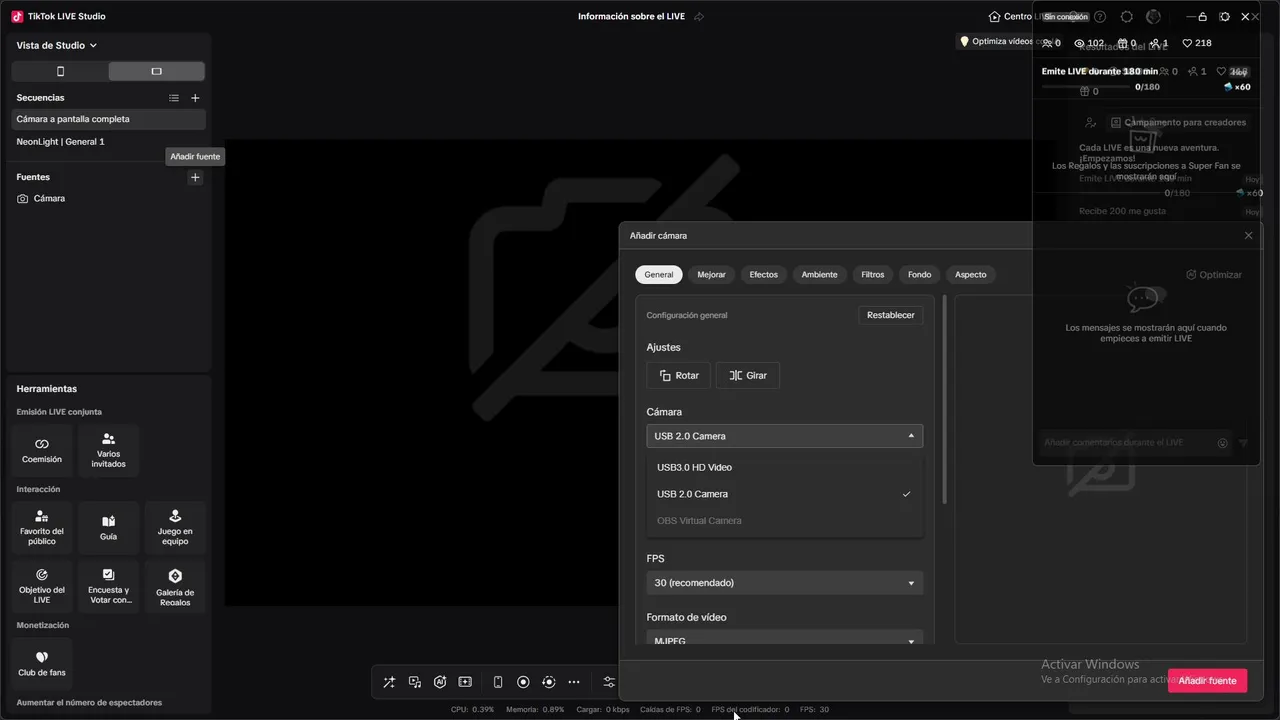Open the Encuesta y Votar tool
The height and width of the screenshot is (720, 1280).
tap(108, 586)
